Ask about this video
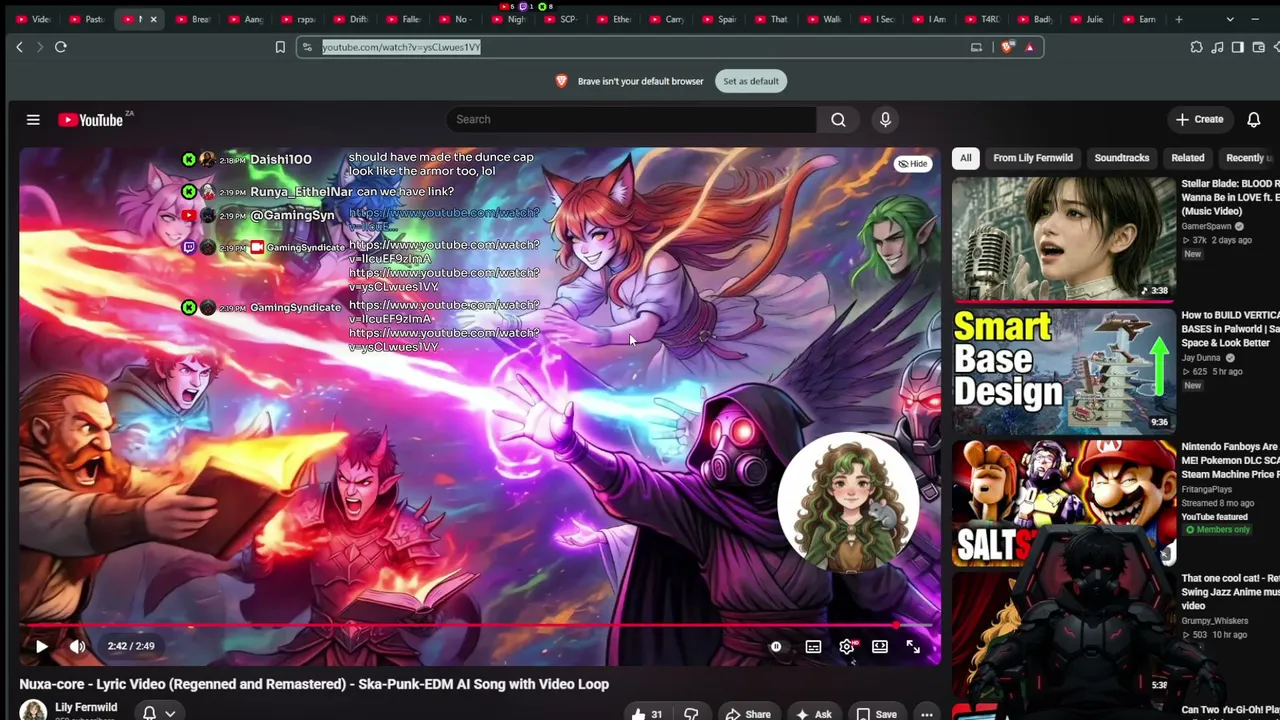This screenshot has height=720, width=1280. [x=813, y=714]
